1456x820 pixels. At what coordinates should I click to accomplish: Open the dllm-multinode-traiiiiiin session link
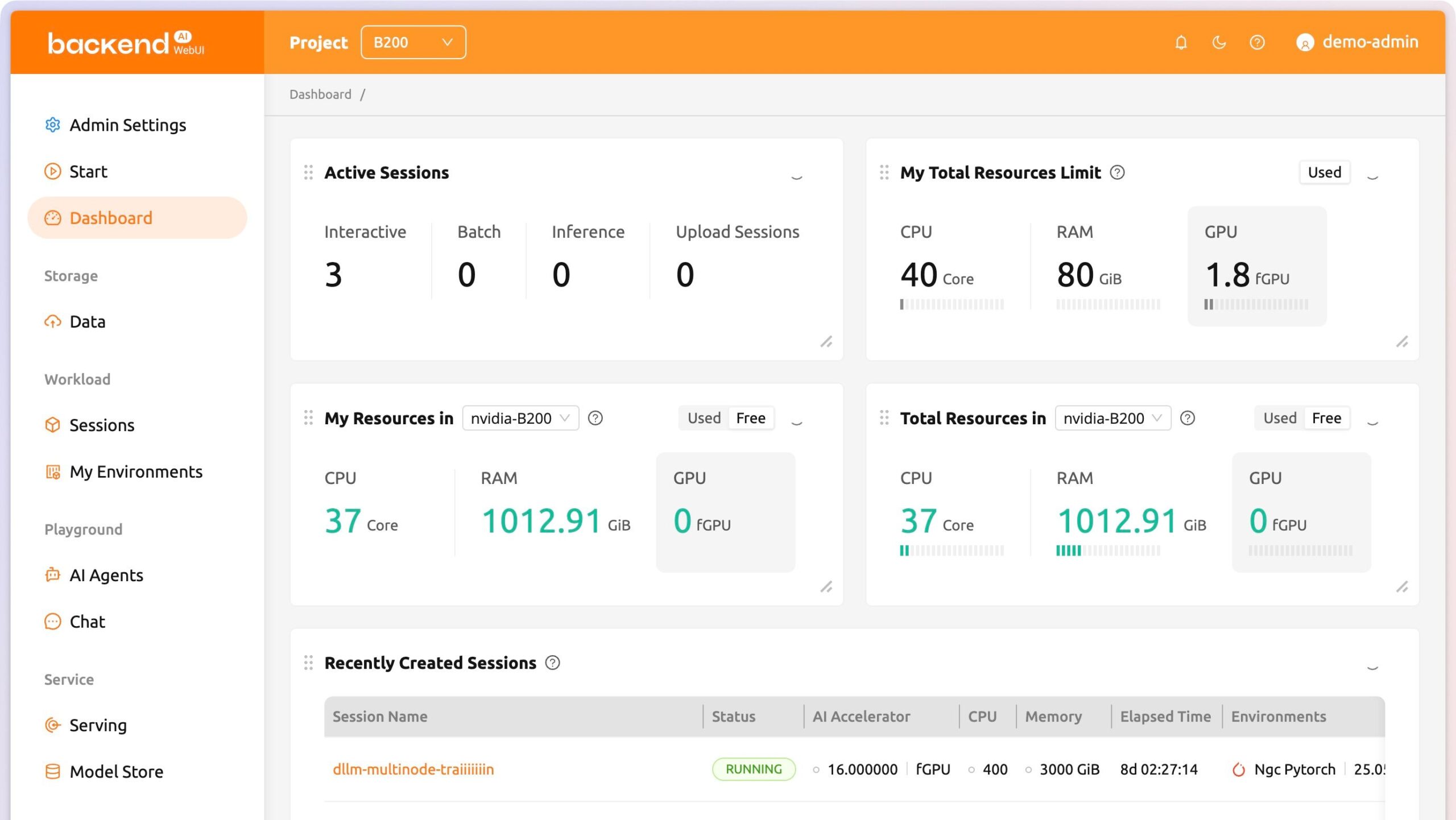[x=413, y=769]
